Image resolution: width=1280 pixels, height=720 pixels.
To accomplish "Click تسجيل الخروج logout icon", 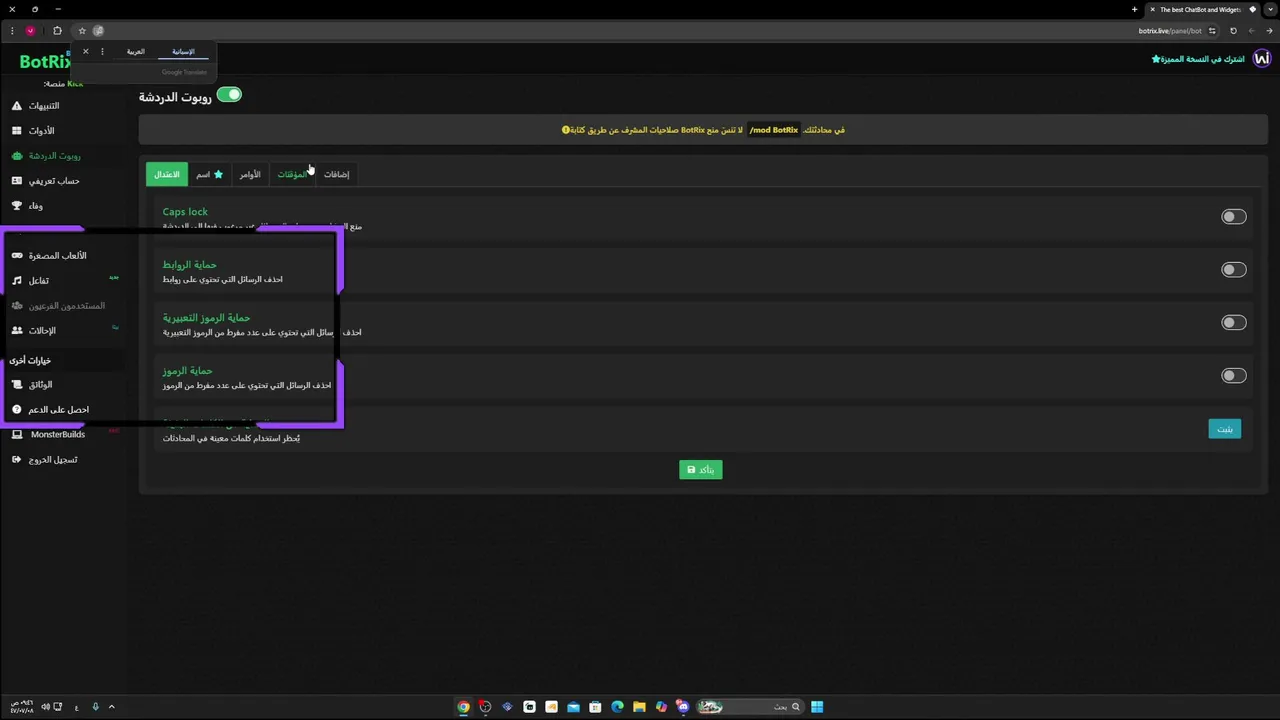I will coord(17,460).
